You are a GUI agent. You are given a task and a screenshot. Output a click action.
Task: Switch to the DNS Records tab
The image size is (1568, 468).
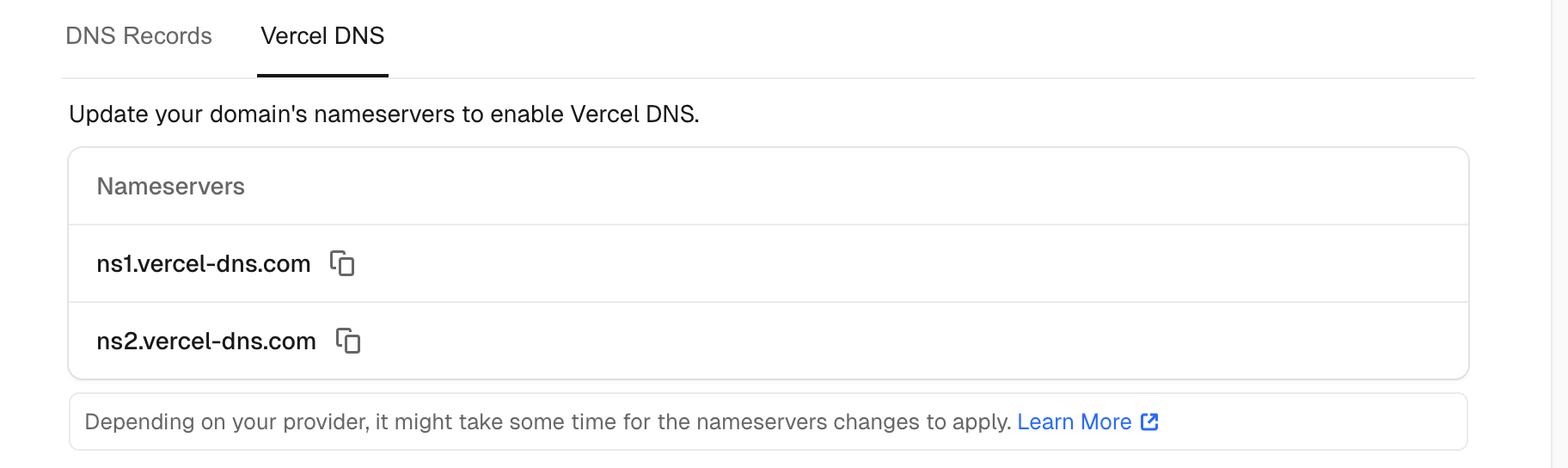(x=138, y=36)
